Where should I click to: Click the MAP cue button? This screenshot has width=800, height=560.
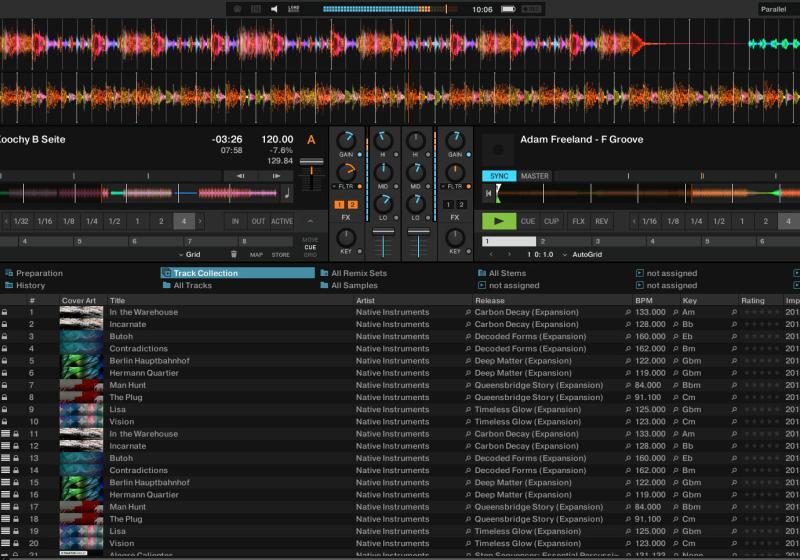click(256, 254)
